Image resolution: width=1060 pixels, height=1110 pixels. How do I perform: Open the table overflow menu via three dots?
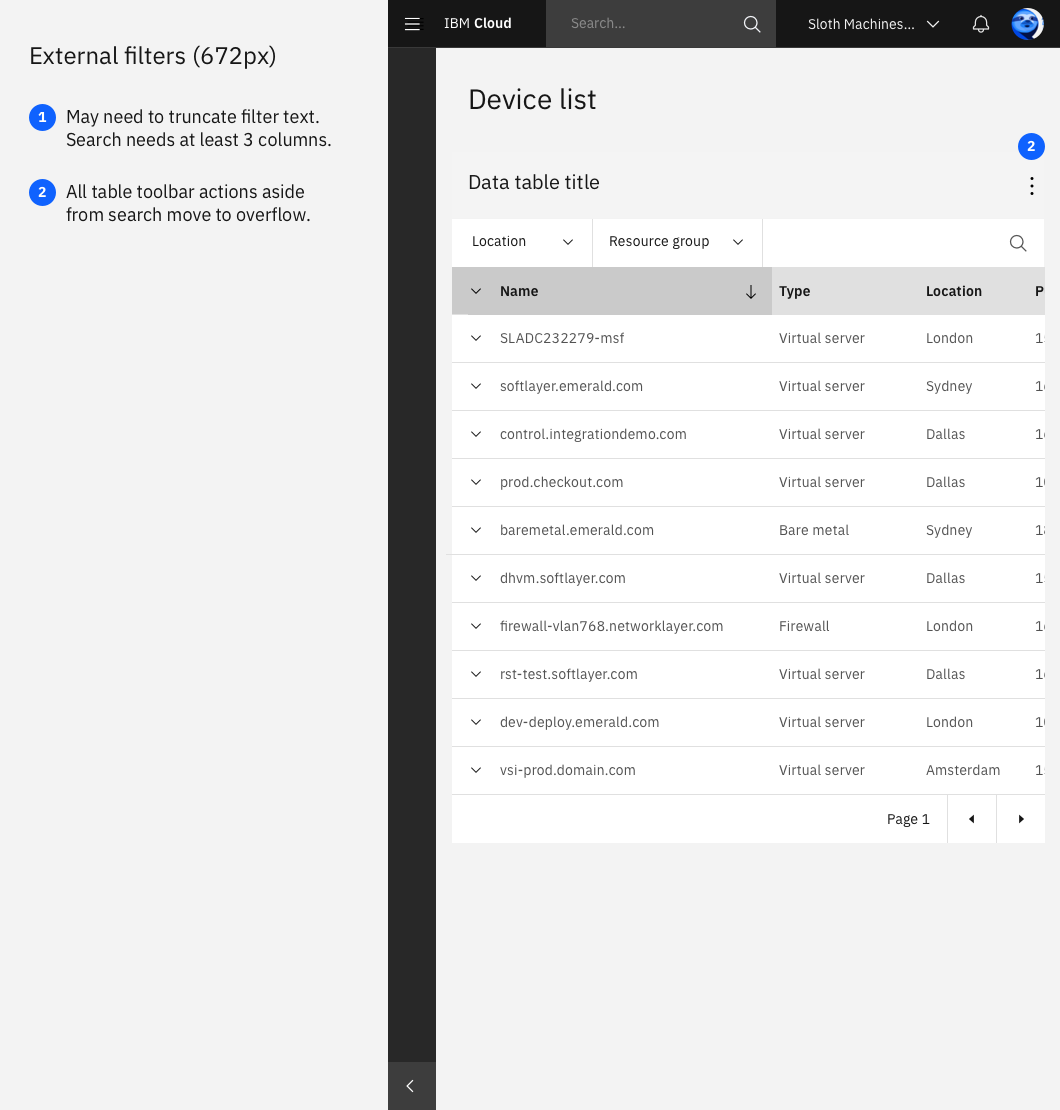pos(1031,186)
